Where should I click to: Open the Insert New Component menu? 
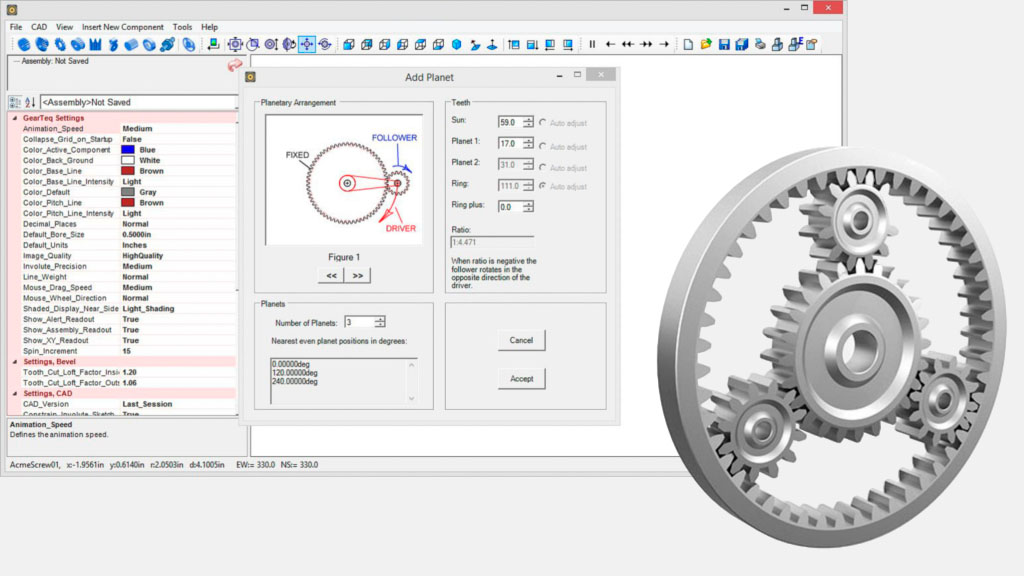(123, 27)
